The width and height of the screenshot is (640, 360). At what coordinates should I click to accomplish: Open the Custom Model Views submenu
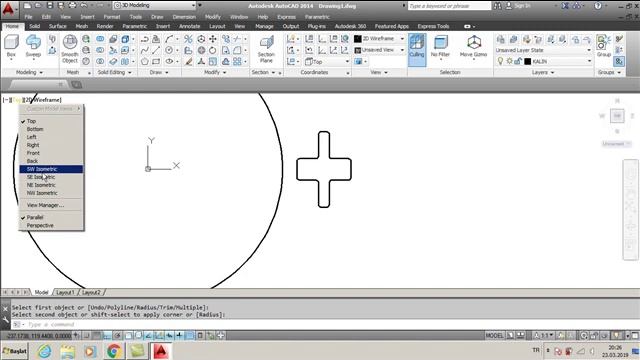click(x=51, y=109)
